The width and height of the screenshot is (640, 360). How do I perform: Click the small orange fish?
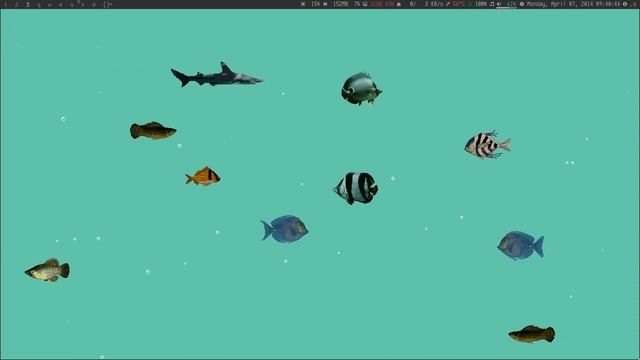coord(203,176)
